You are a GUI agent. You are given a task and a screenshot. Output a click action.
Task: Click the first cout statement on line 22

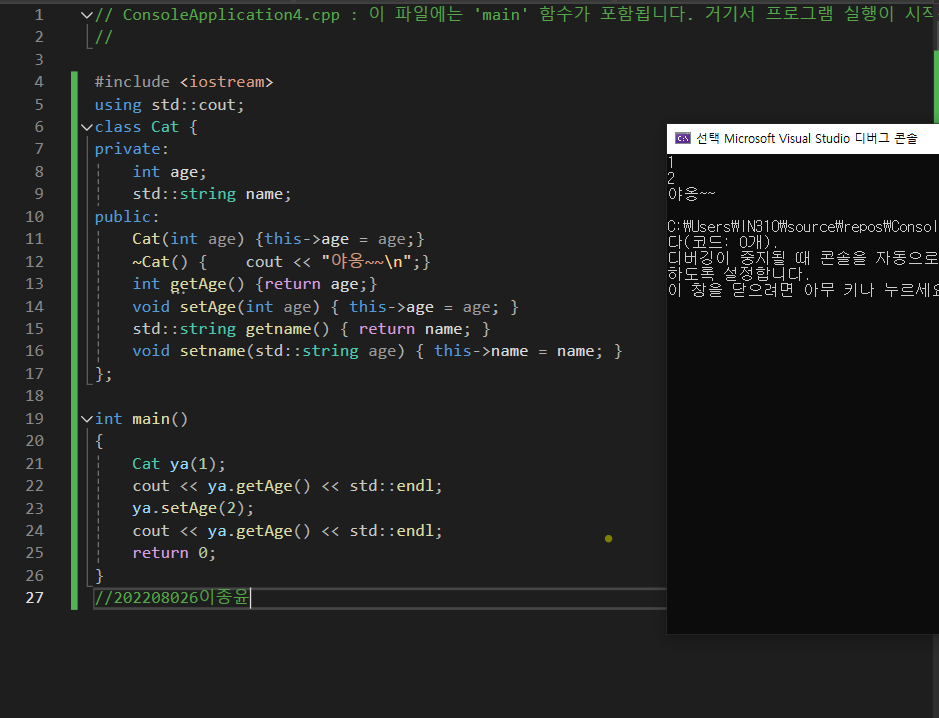click(287, 486)
